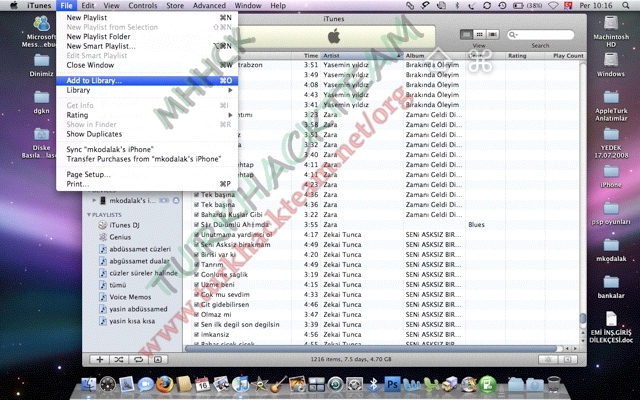Show the artwork viewer button
Viewport: 640px width, 400px height.
click(158, 360)
